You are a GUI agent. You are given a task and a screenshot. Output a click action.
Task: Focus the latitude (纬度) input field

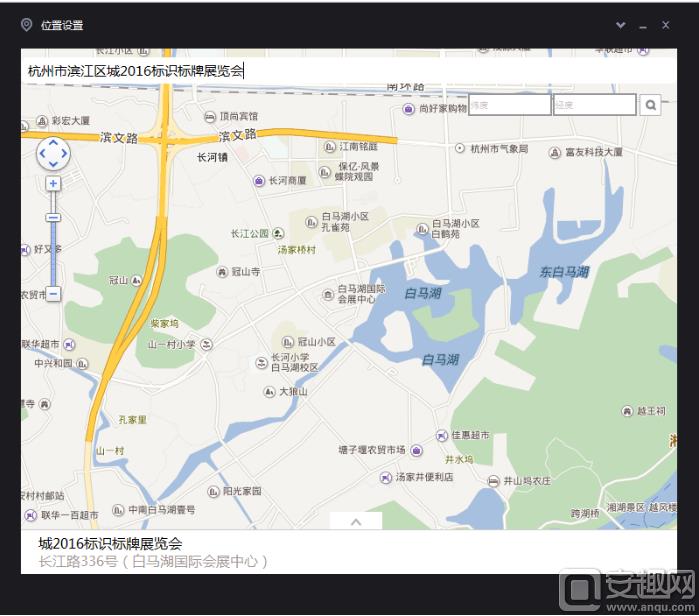pyautogui.click(x=509, y=104)
